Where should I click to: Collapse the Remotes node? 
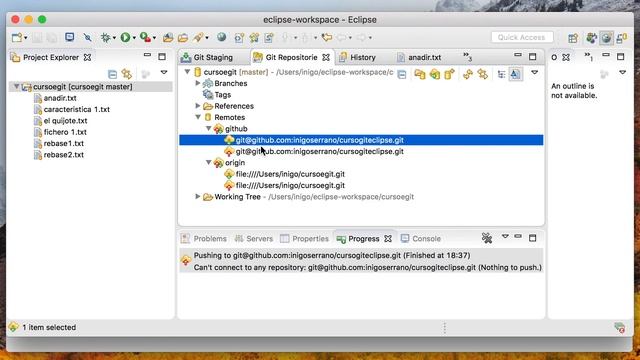(x=198, y=117)
